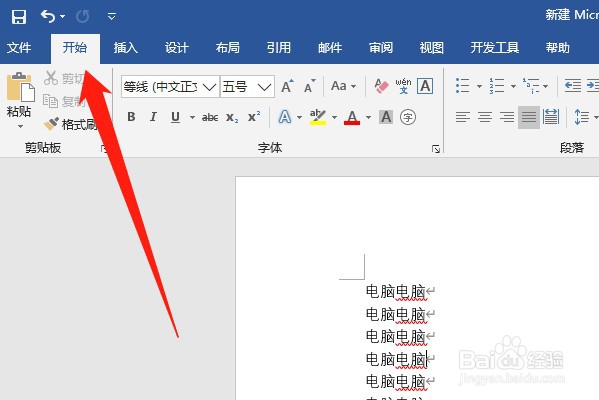Click the Redo/Repeat icon
The width and height of the screenshot is (599, 400).
tap(83, 16)
